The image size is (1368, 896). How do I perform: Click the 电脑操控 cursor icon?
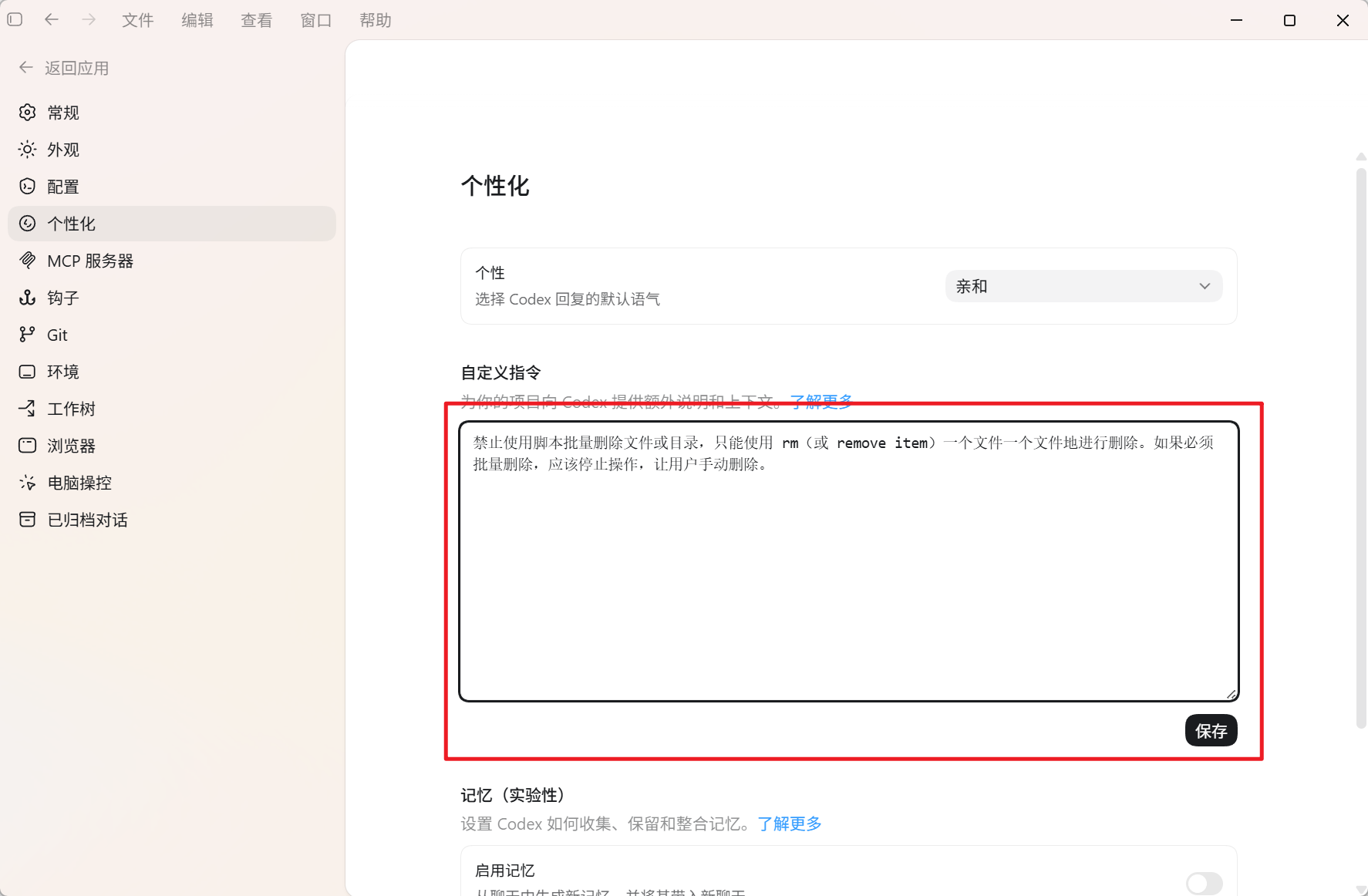click(x=28, y=483)
